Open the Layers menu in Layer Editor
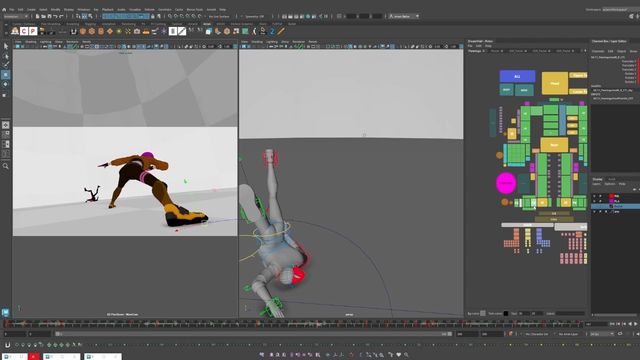This screenshot has width=640, height=360. [x=597, y=184]
